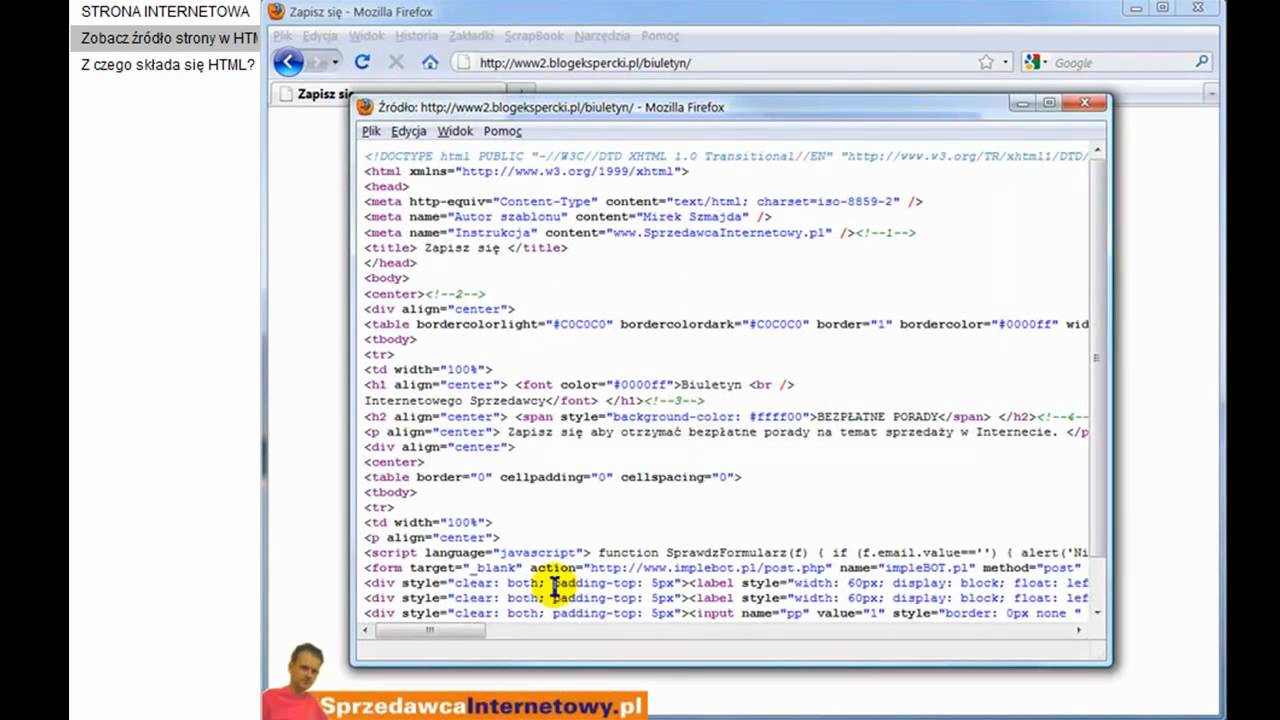Image resolution: width=1280 pixels, height=720 pixels.
Task: Maximize the page source window
Action: click(x=1049, y=103)
